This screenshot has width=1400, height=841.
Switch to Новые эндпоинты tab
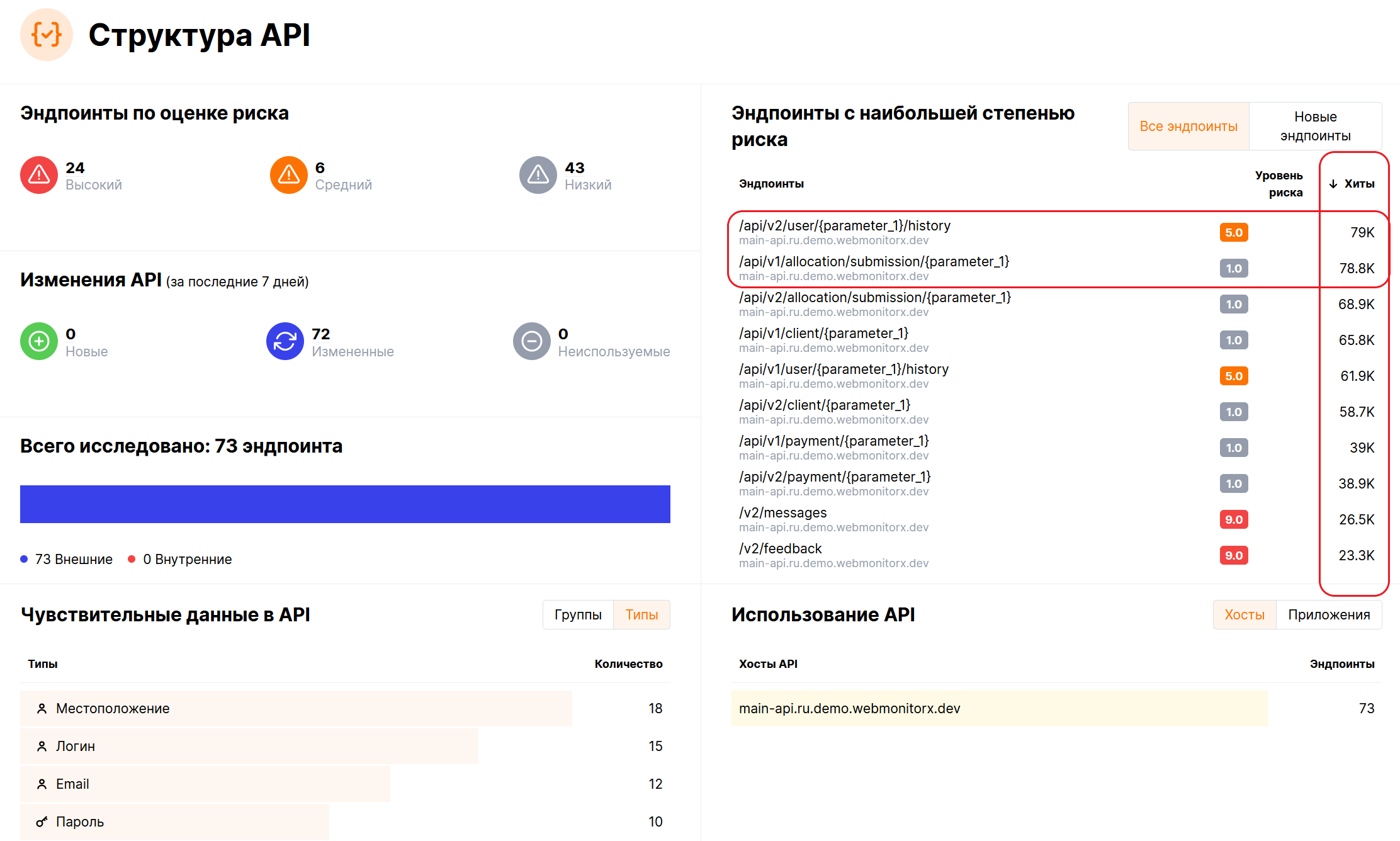click(x=1315, y=126)
